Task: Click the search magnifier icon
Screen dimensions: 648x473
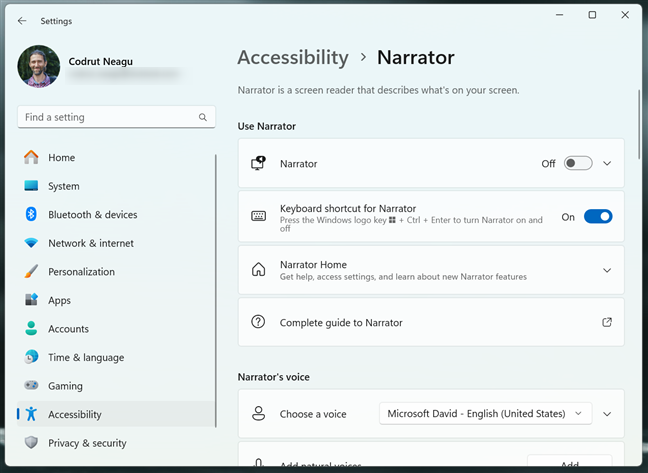Action: [202, 117]
